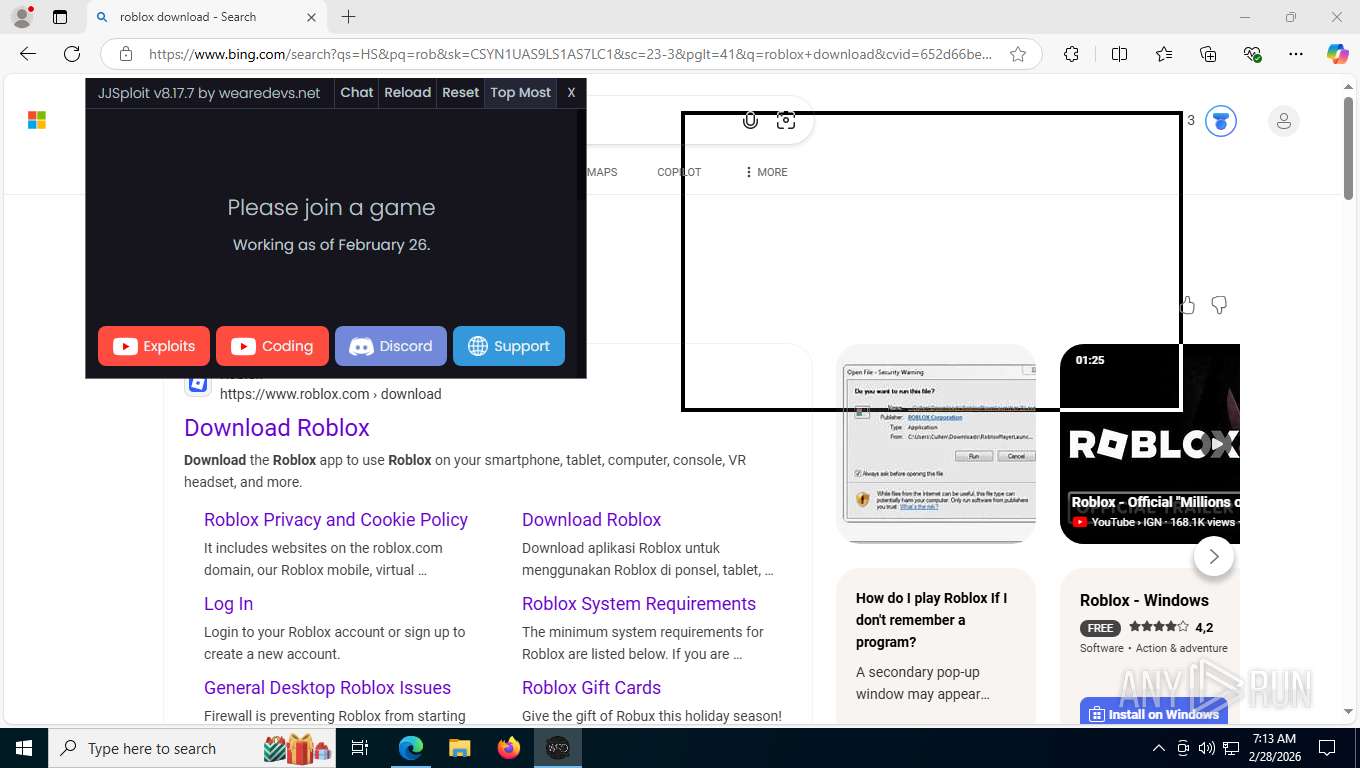Close the JJSploit window with X

tap(571, 92)
